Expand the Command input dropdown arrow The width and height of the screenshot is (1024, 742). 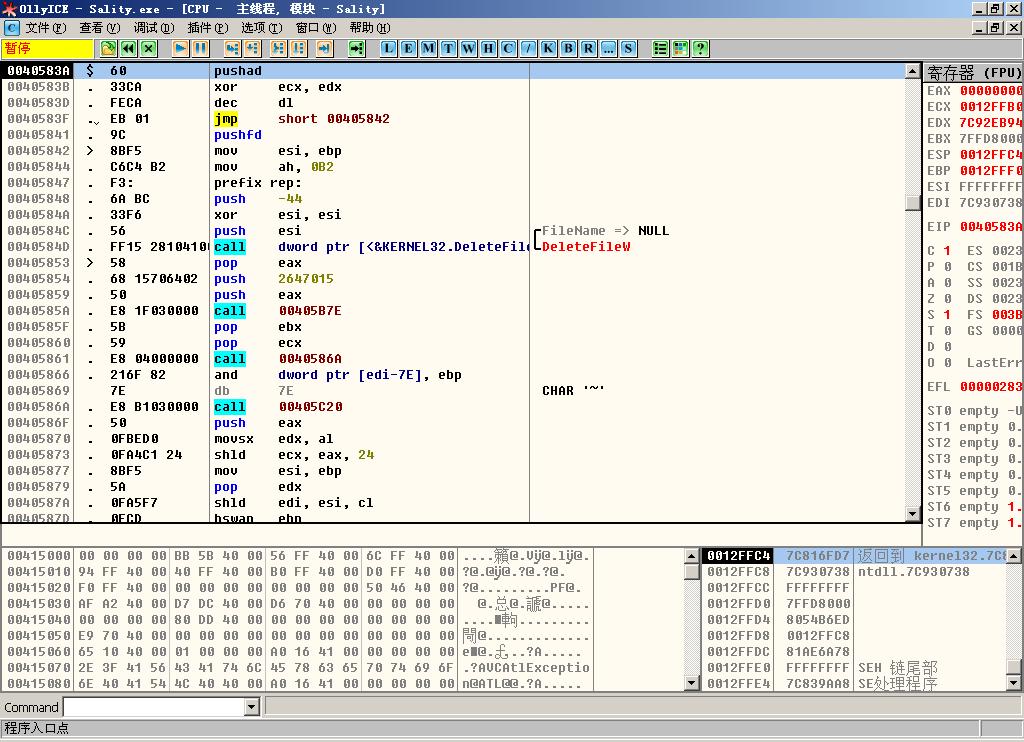coord(251,707)
